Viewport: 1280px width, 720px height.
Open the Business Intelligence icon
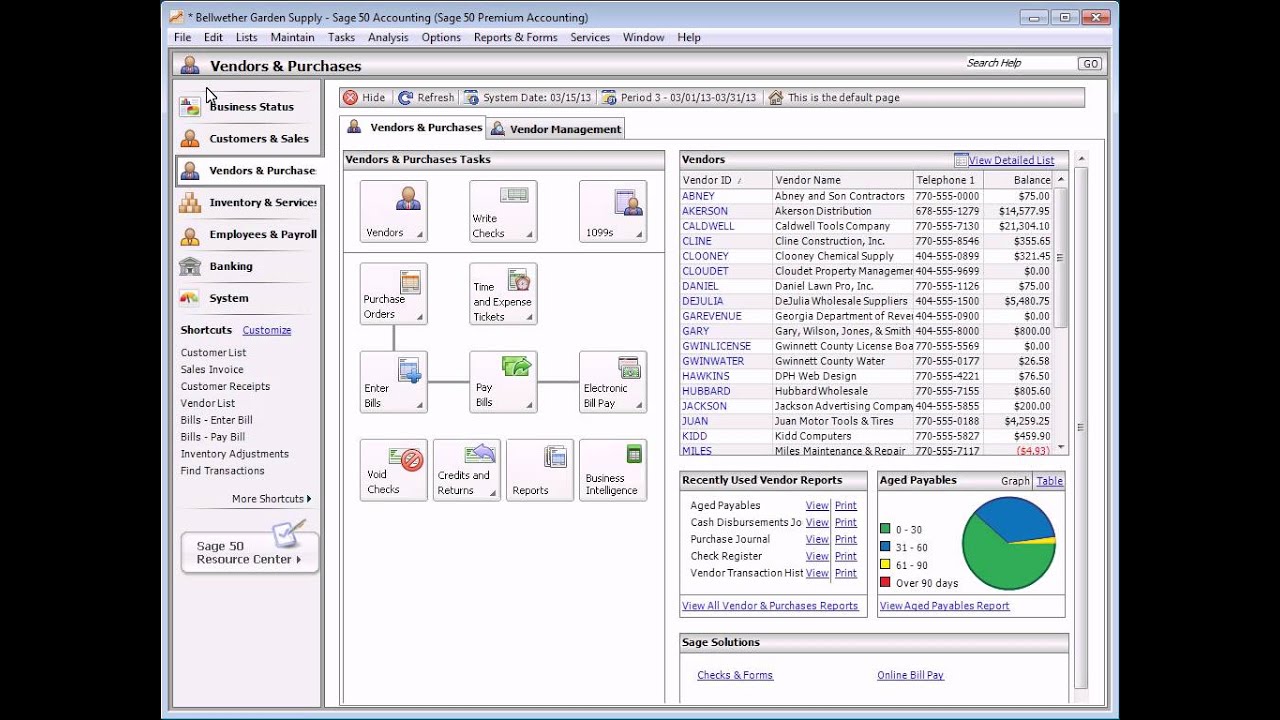(x=613, y=470)
